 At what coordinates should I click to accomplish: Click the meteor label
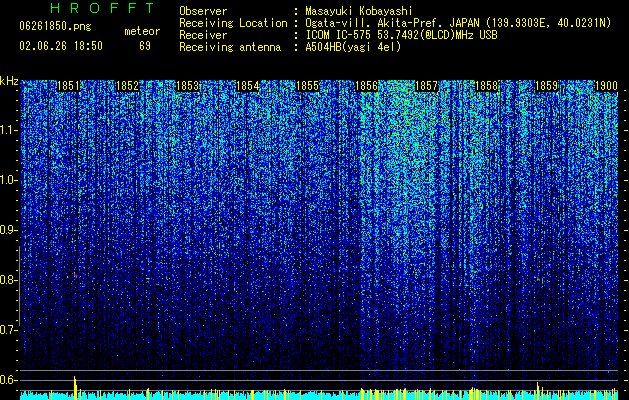pos(142,31)
